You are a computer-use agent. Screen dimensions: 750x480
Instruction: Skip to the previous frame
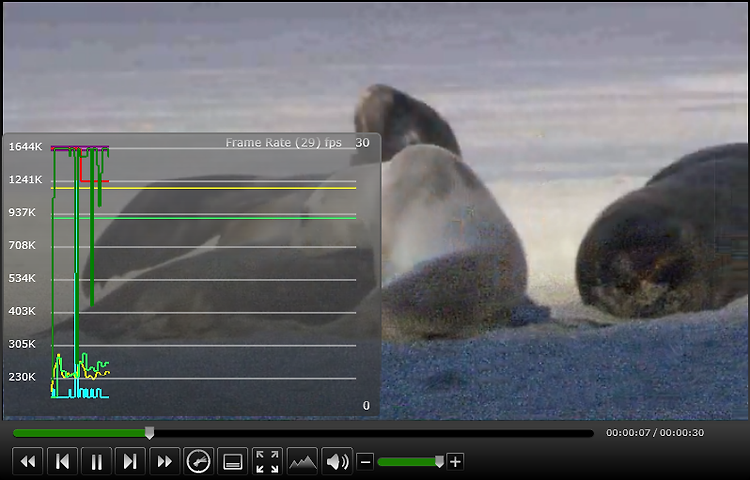[62, 462]
